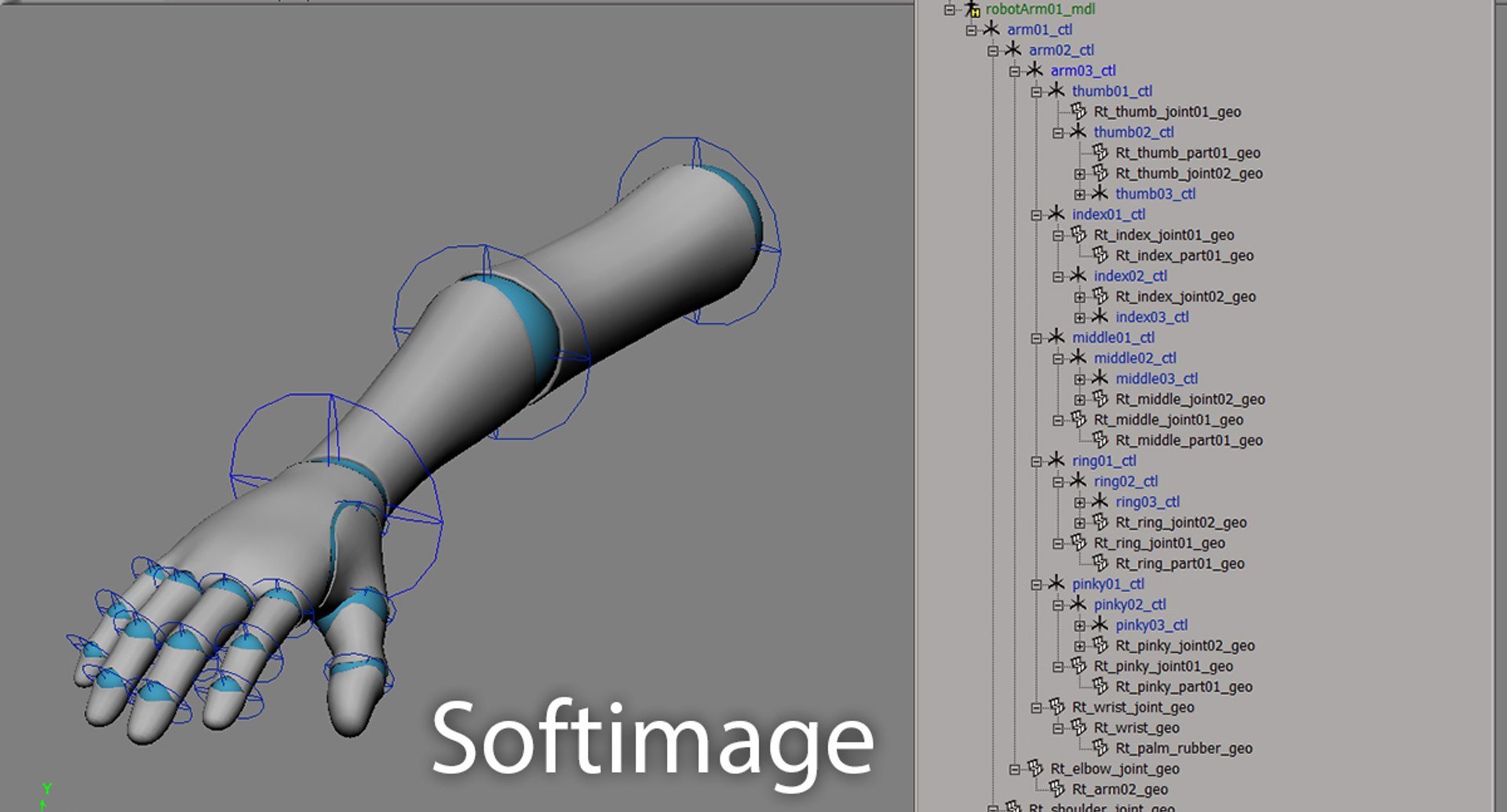
Task: Expand the Rt_thumb_joint02_geo node
Action: coord(1079,173)
